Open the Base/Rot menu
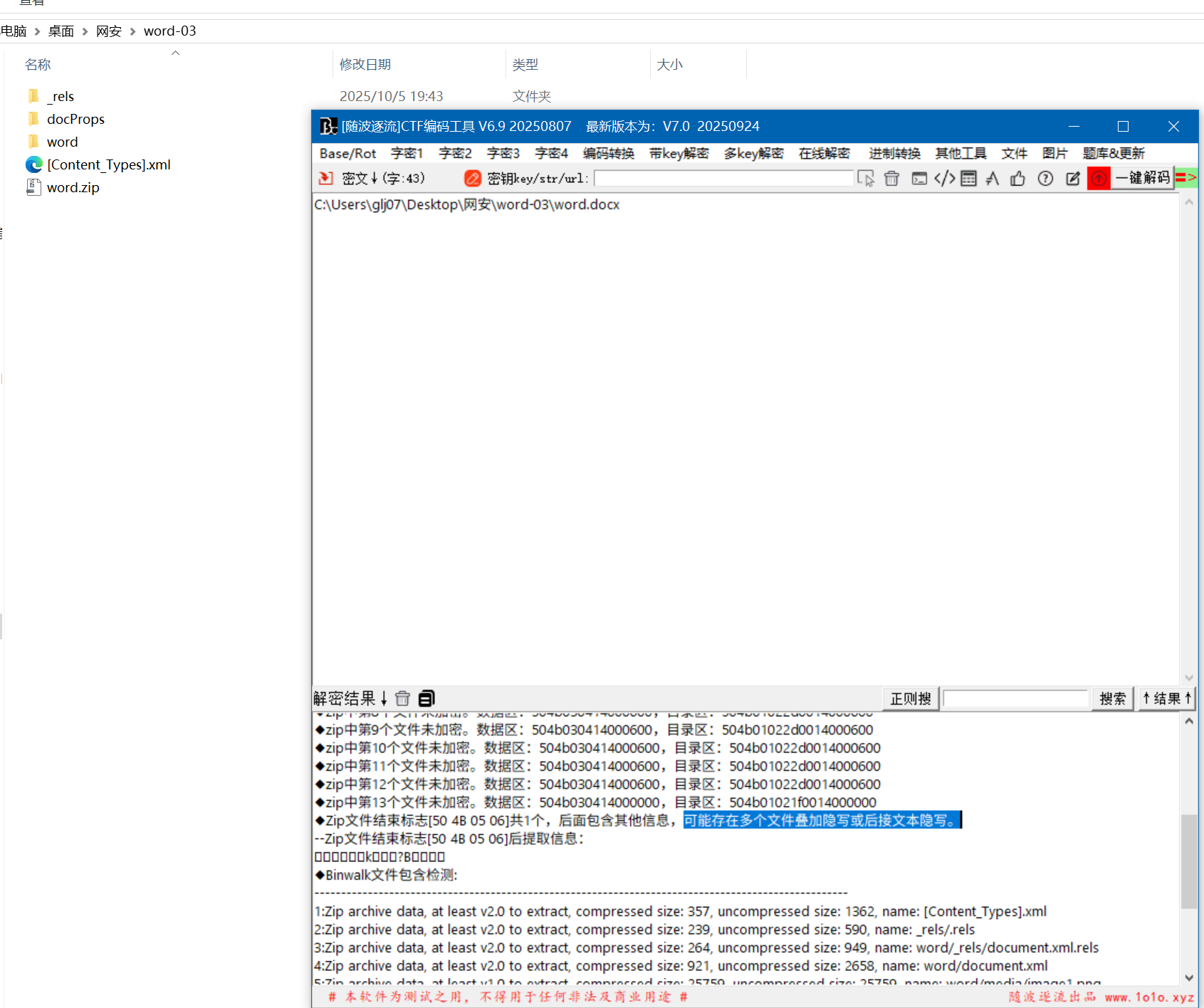Viewport: 1204px width, 1008px height. point(347,154)
